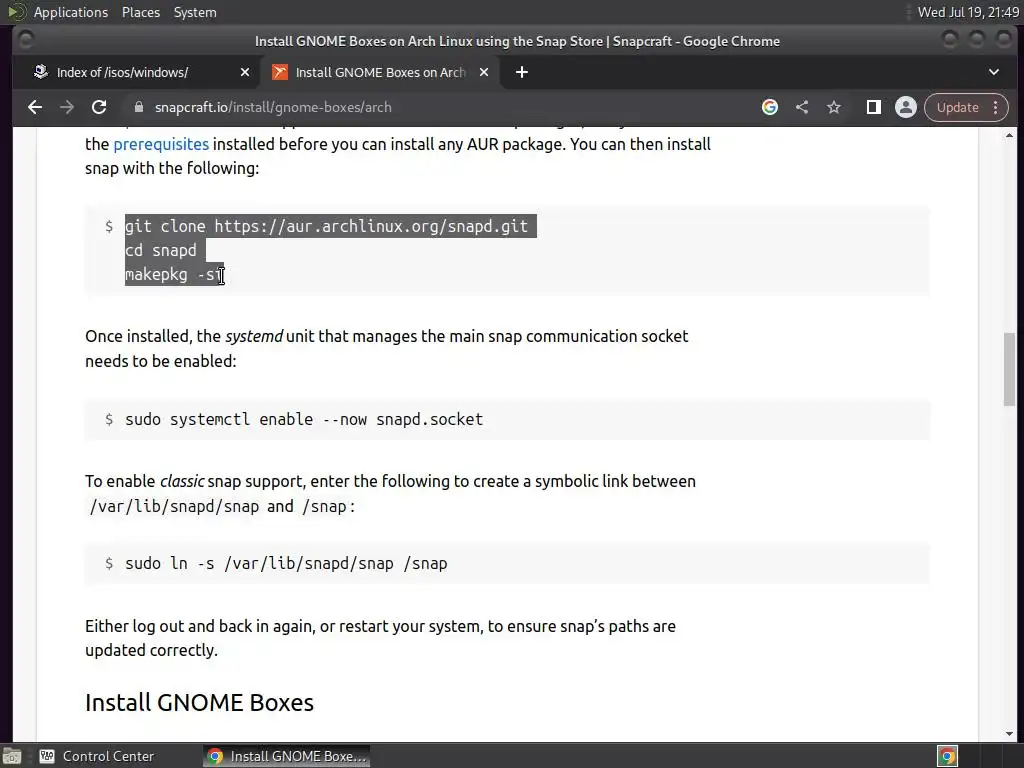Click the MATE logo in top panel
This screenshot has height=768, width=1024.
click(x=17, y=12)
